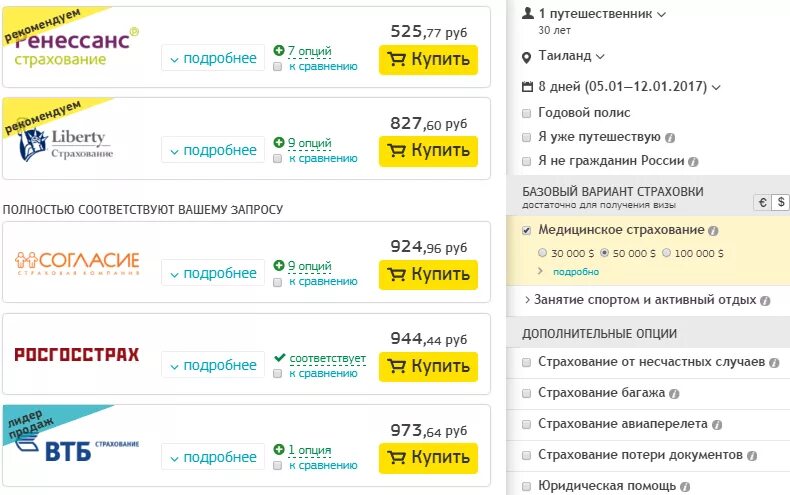Click the dollar currency icon
Image resolution: width=790 pixels, height=495 pixels.
(780, 202)
